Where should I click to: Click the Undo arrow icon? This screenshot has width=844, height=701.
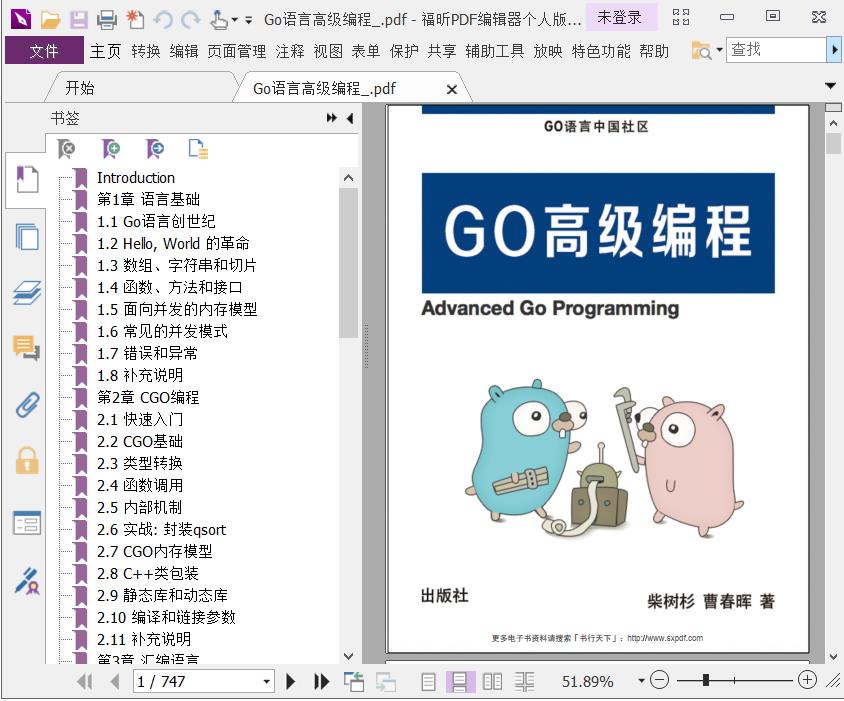tap(163, 20)
